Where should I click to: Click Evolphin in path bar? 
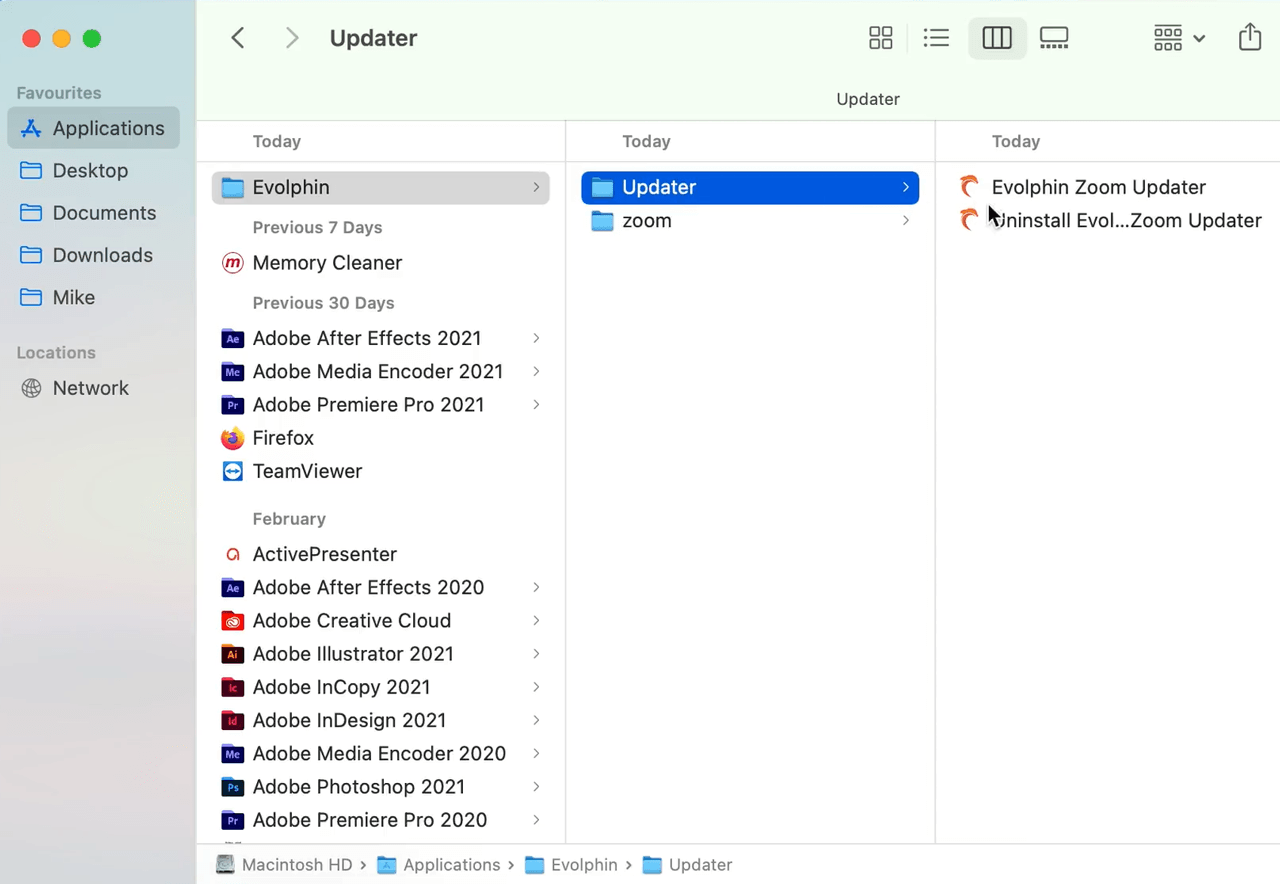[571, 865]
